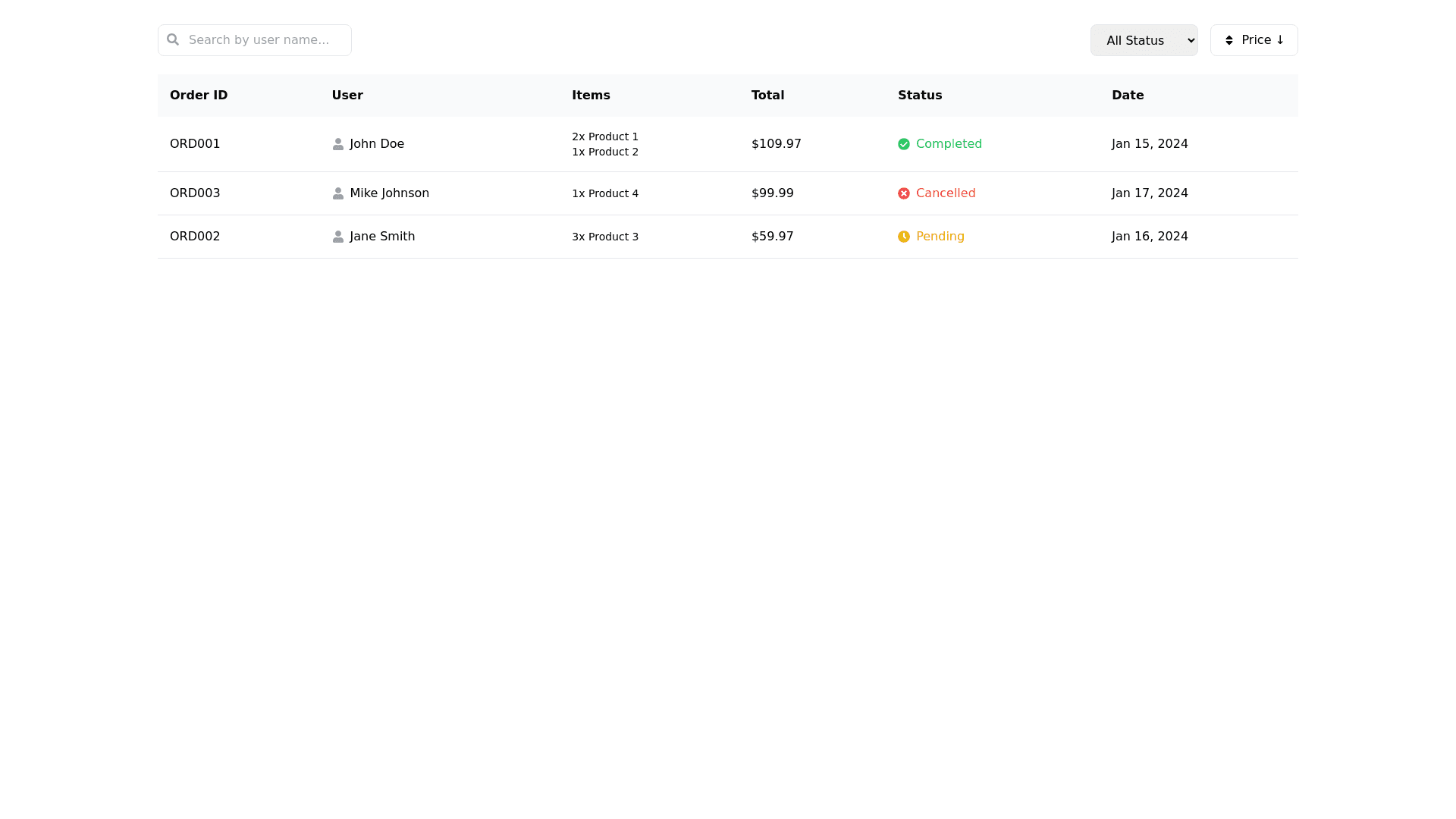Open the All Status dropdown
1456x819 pixels.
tap(1144, 40)
